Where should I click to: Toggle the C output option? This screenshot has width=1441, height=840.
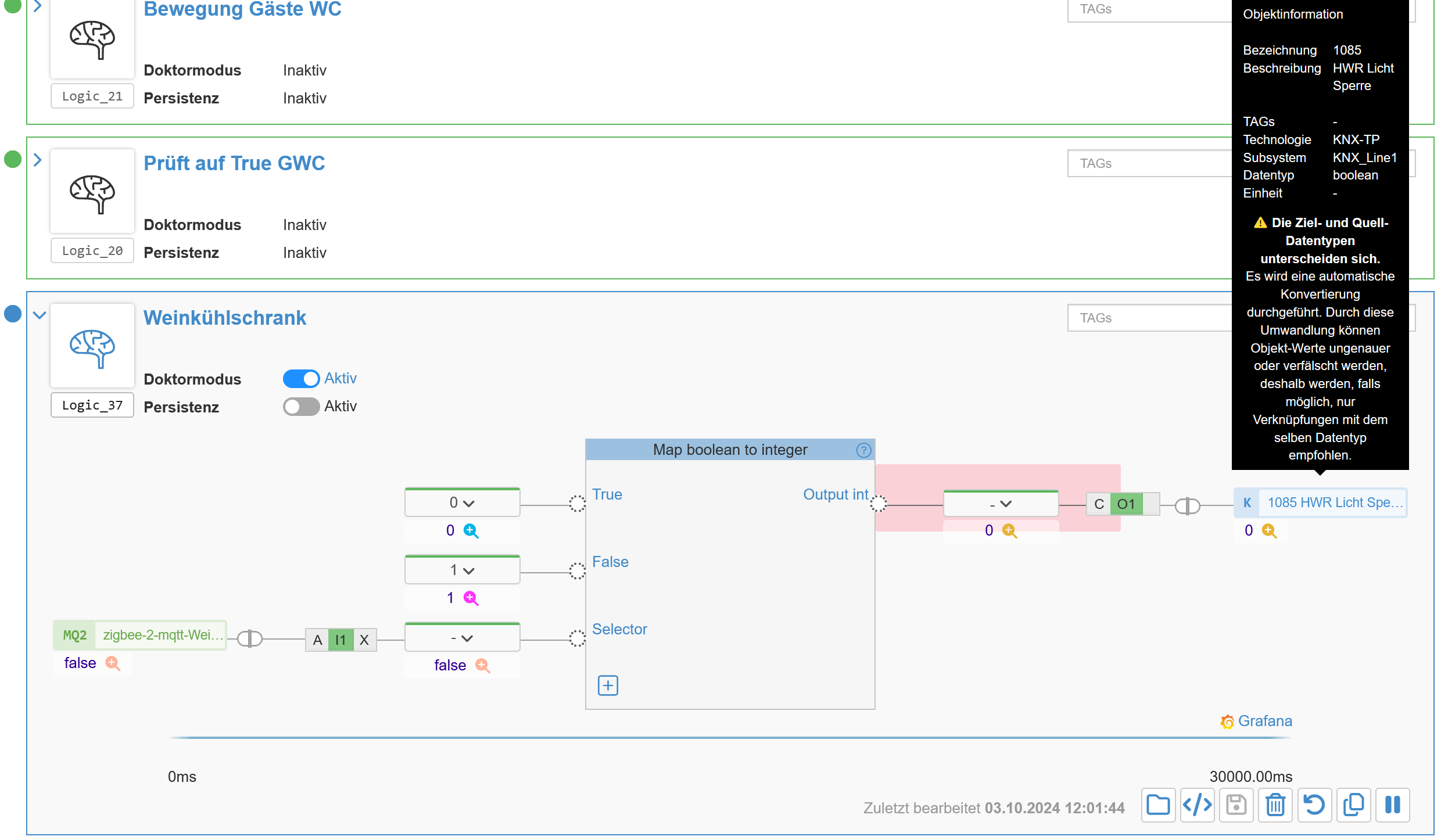click(x=1099, y=504)
